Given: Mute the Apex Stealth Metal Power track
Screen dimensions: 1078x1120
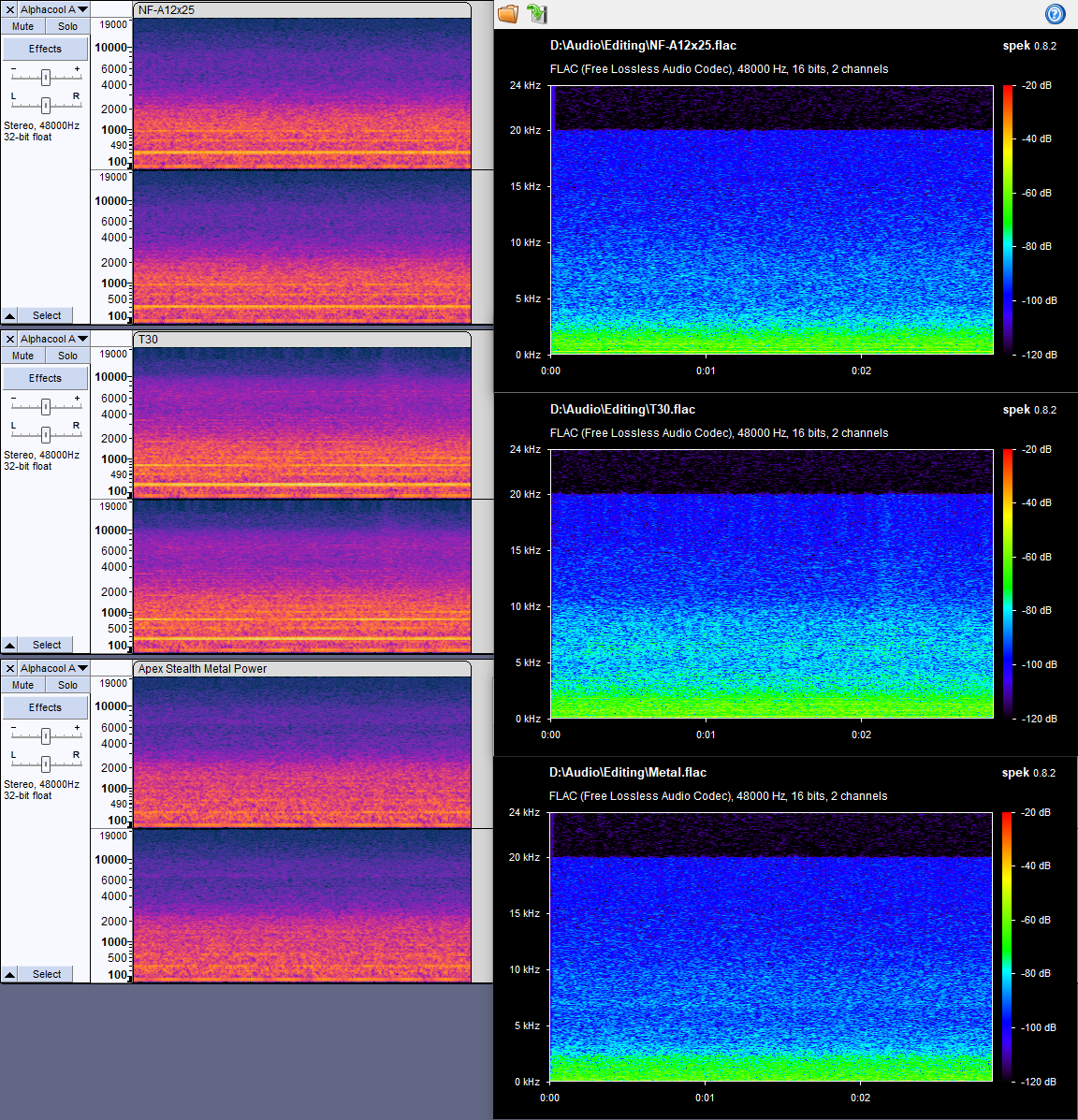Looking at the screenshot, I should pos(22,685).
